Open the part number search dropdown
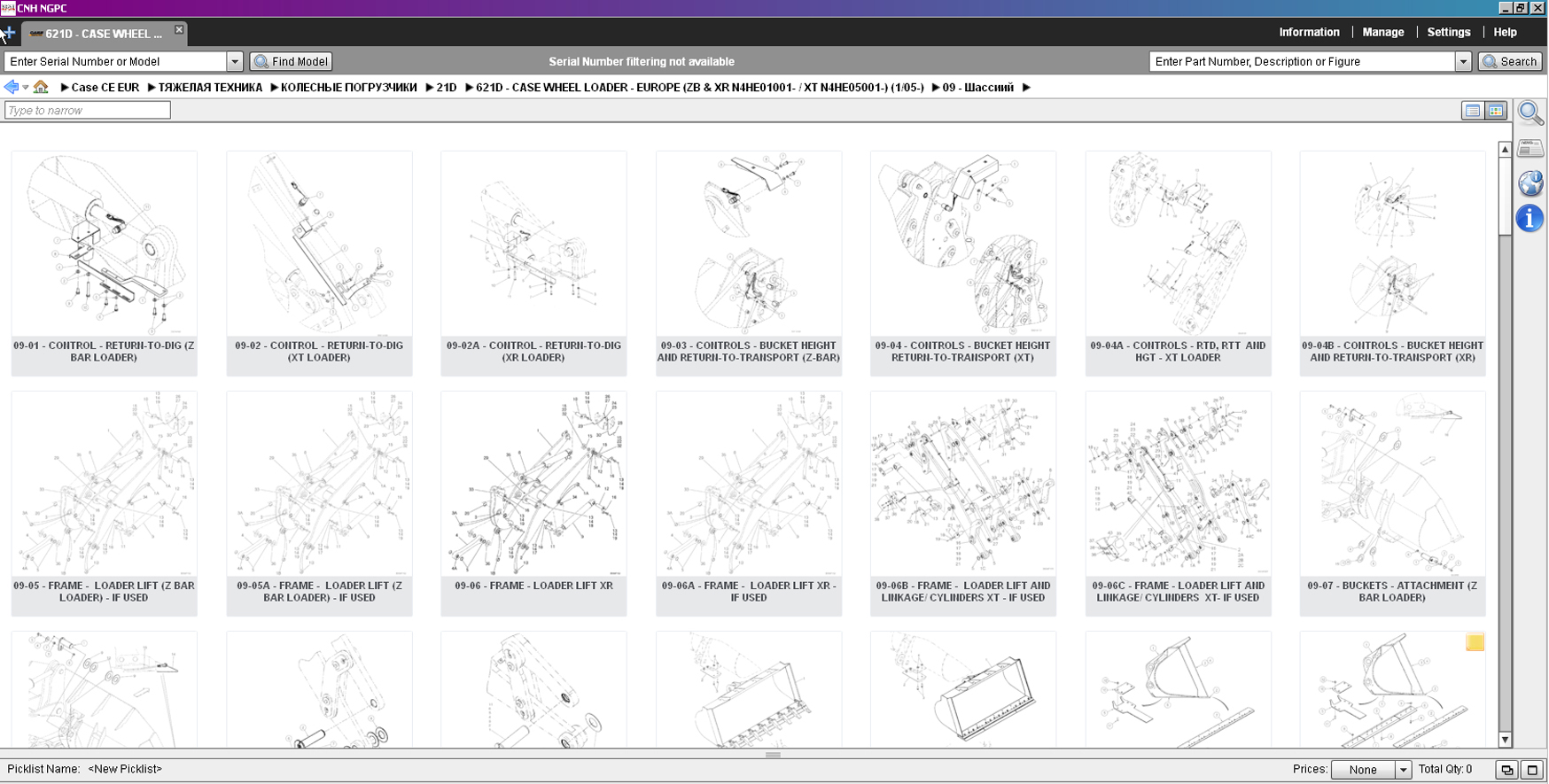 (1463, 61)
